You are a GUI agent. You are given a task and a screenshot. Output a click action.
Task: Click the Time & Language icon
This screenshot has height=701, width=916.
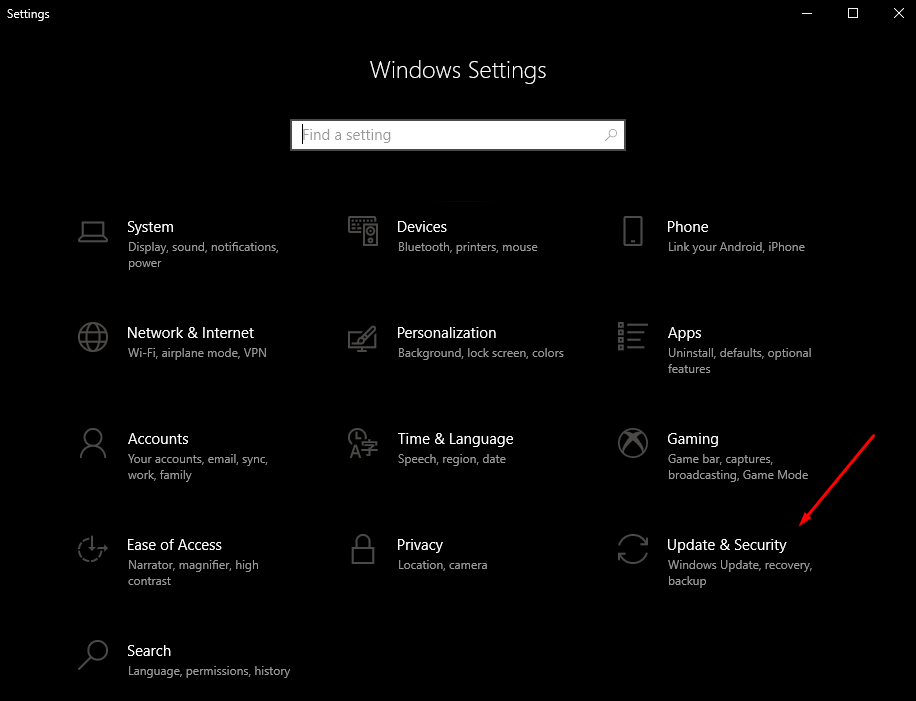363,443
